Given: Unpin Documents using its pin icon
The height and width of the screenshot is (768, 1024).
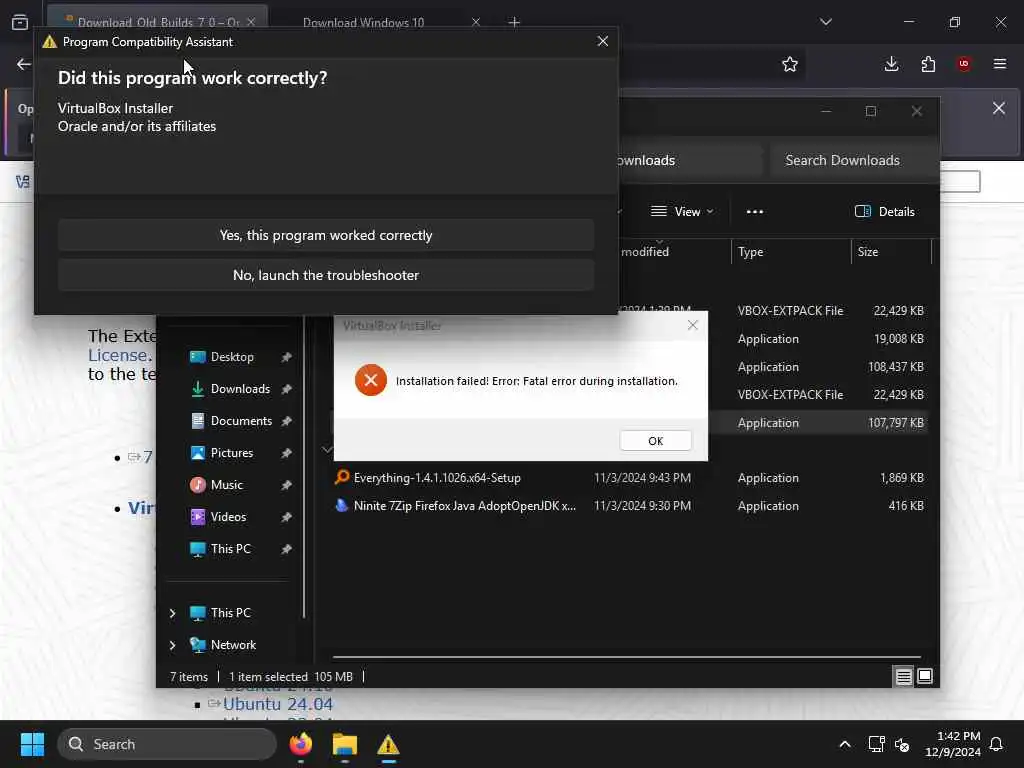Looking at the screenshot, I should tap(286, 421).
